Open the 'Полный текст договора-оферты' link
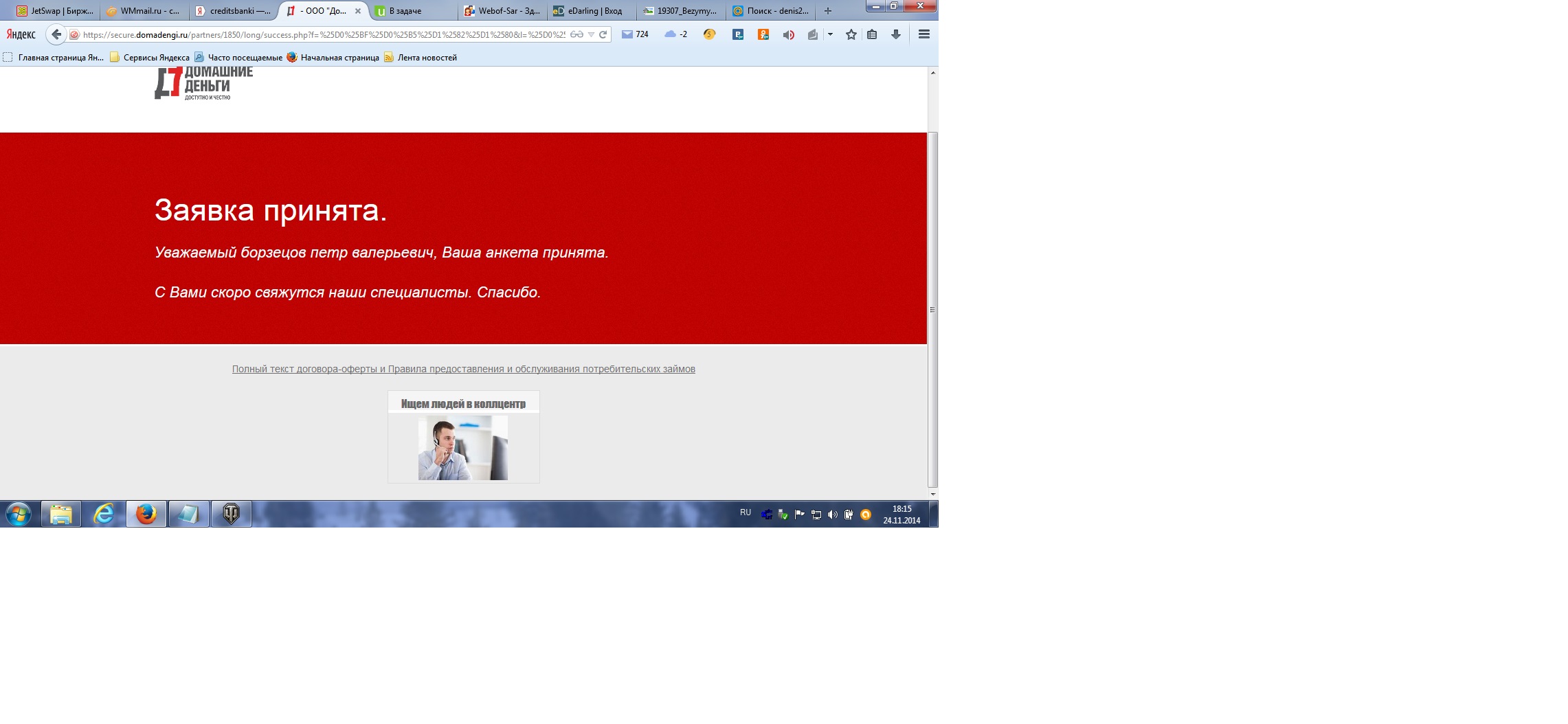The height and width of the screenshot is (724, 1568). pyautogui.click(x=463, y=369)
